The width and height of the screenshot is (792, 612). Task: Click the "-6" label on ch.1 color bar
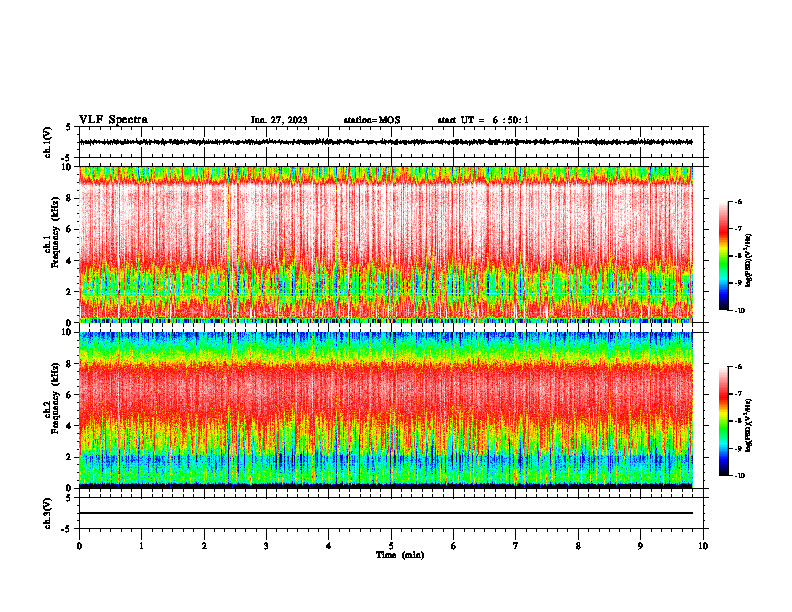[738, 202]
